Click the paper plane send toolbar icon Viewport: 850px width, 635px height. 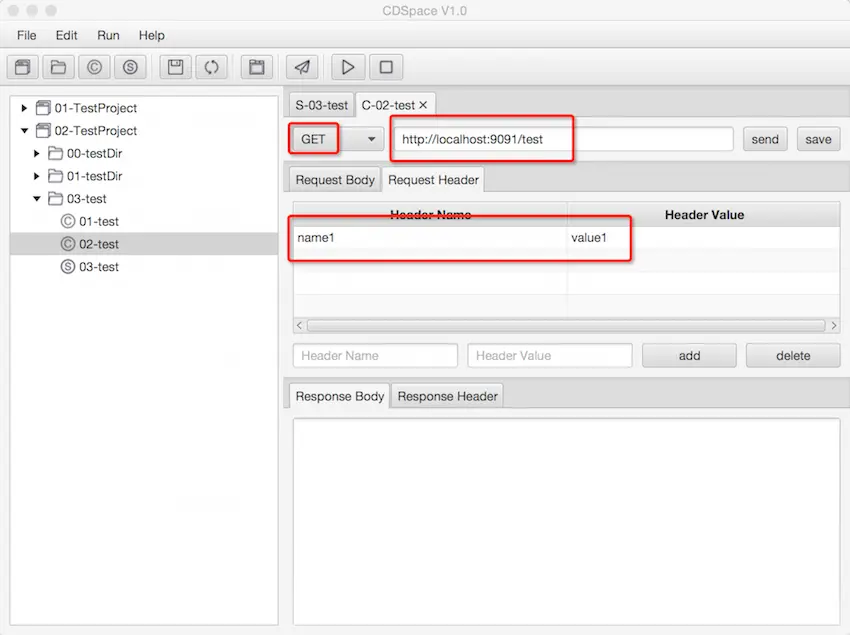302,67
